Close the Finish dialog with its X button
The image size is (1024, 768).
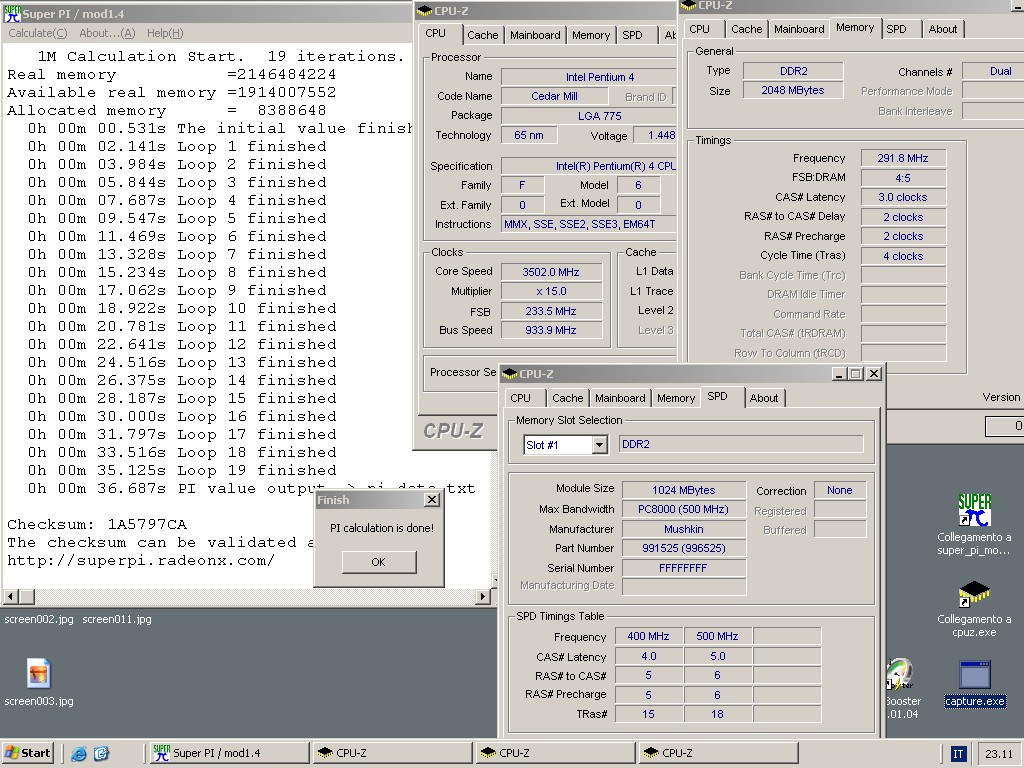click(432, 500)
